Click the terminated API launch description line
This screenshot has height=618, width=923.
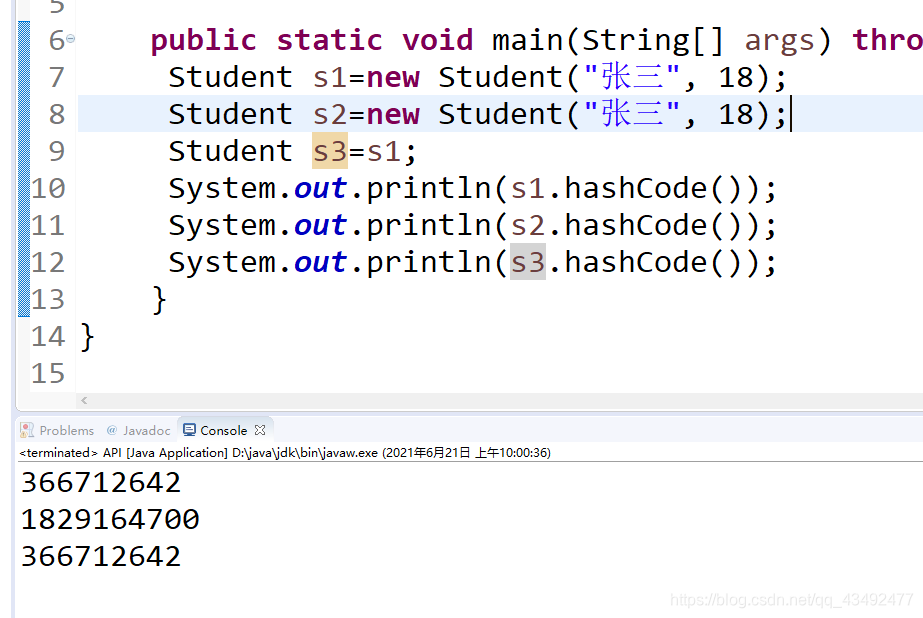click(x=285, y=453)
